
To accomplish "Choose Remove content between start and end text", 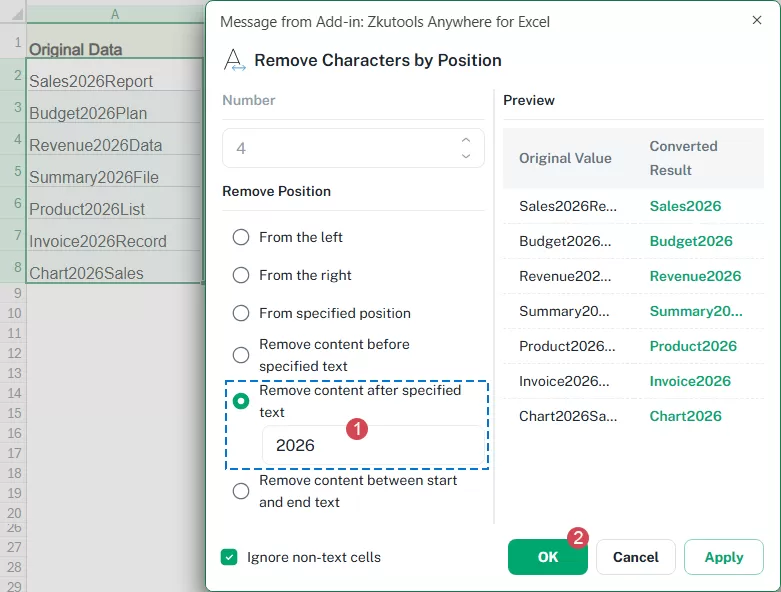I will click(x=241, y=491).
